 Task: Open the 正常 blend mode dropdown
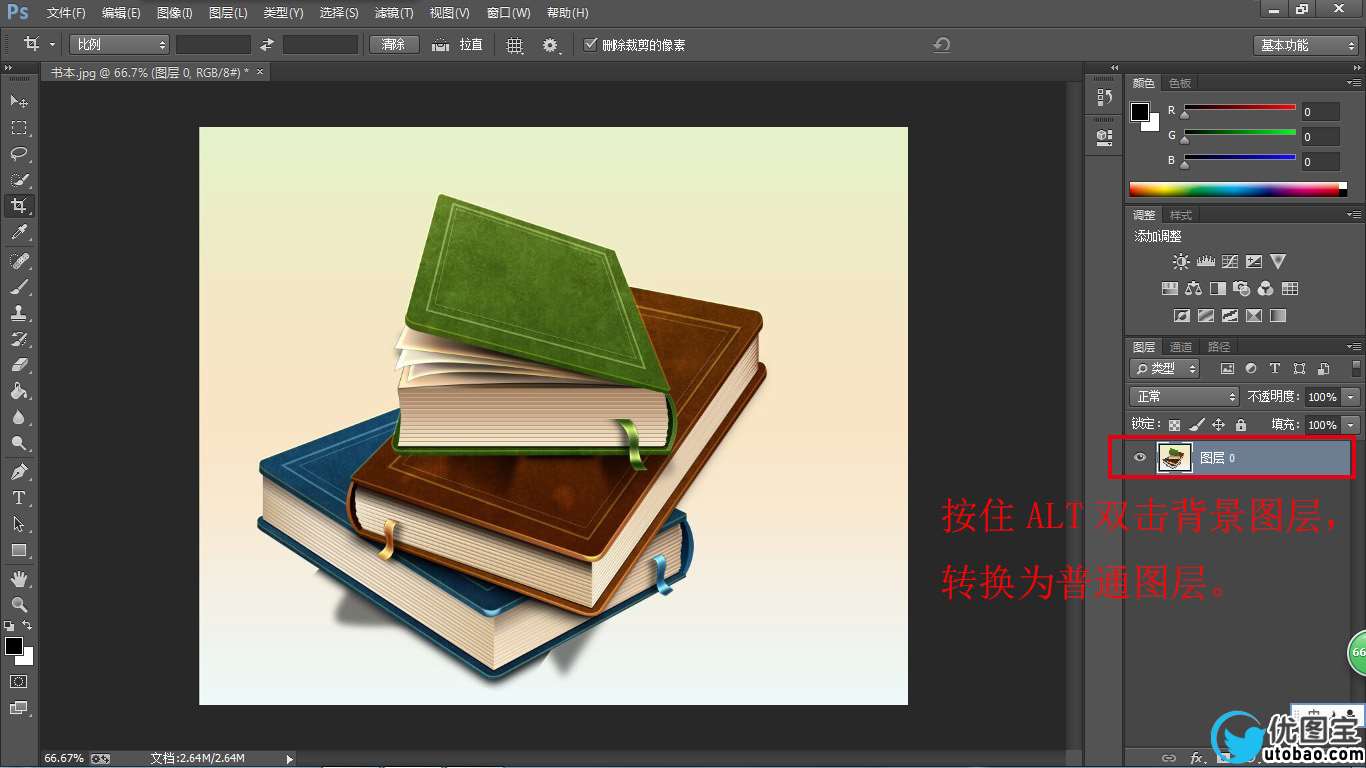1184,397
